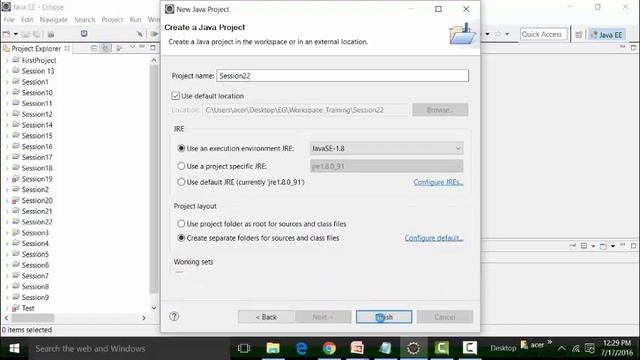Choose Use project folder as root option
This screenshot has width=640, height=360.
(x=181, y=224)
